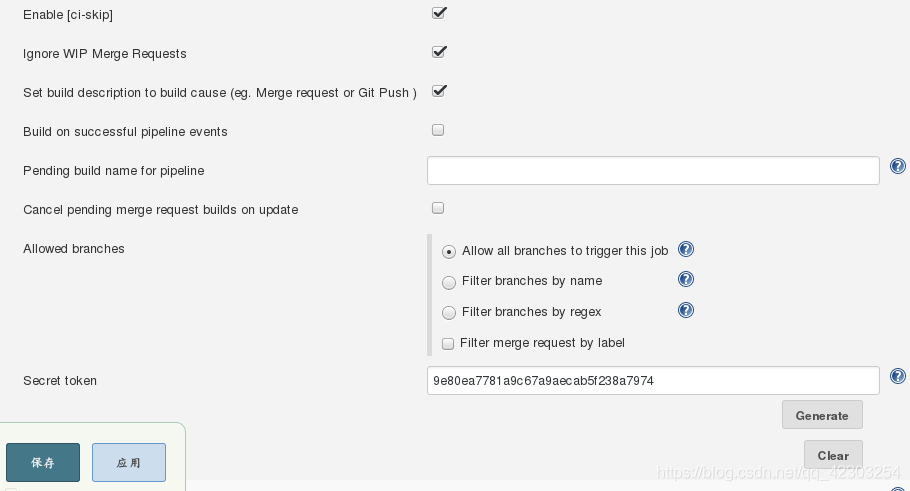The width and height of the screenshot is (910, 491).
Task: Choose Filter branches by name radio option
Action: pos(449,283)
